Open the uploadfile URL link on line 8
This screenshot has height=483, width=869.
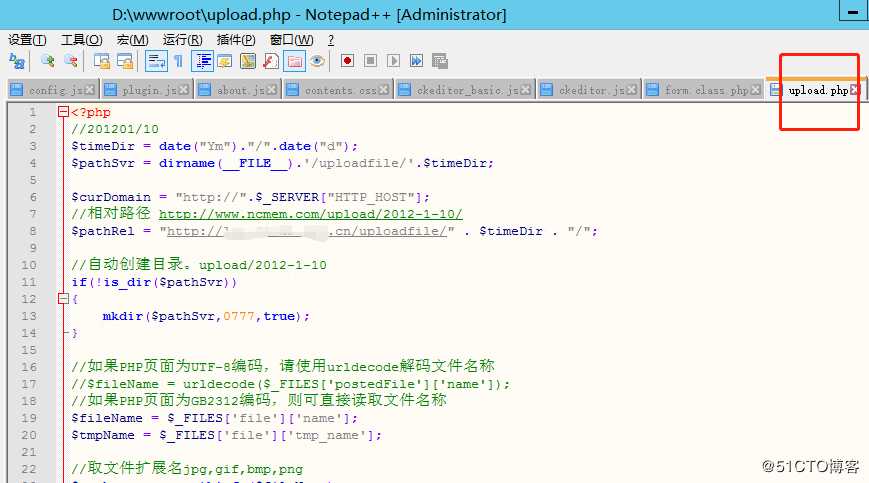[x=307, y=231]
